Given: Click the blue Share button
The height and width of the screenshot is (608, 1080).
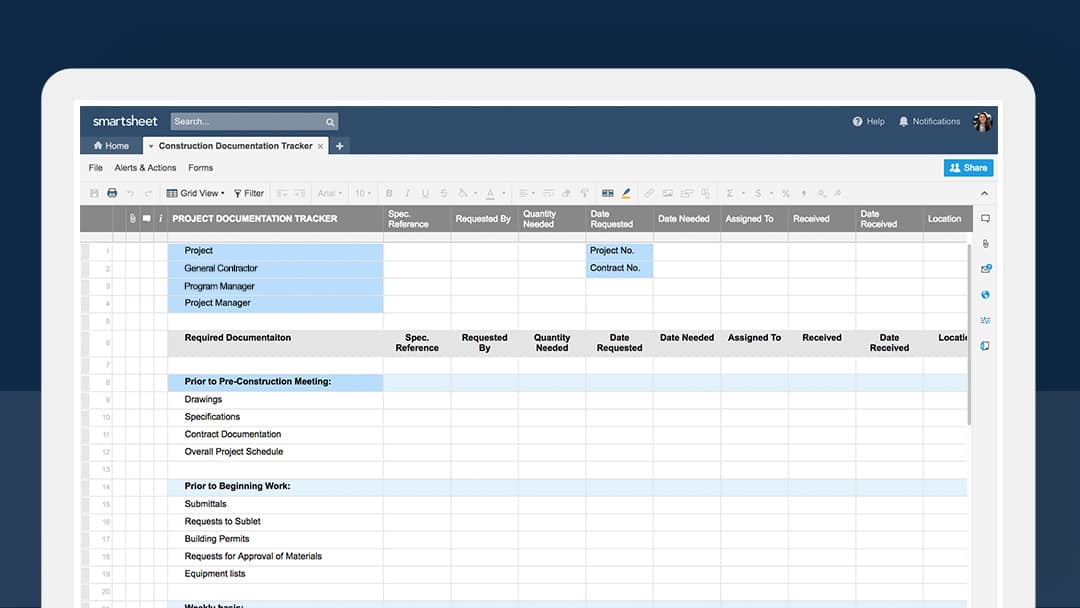Looking at the screenshot, I should coord(968,168).
